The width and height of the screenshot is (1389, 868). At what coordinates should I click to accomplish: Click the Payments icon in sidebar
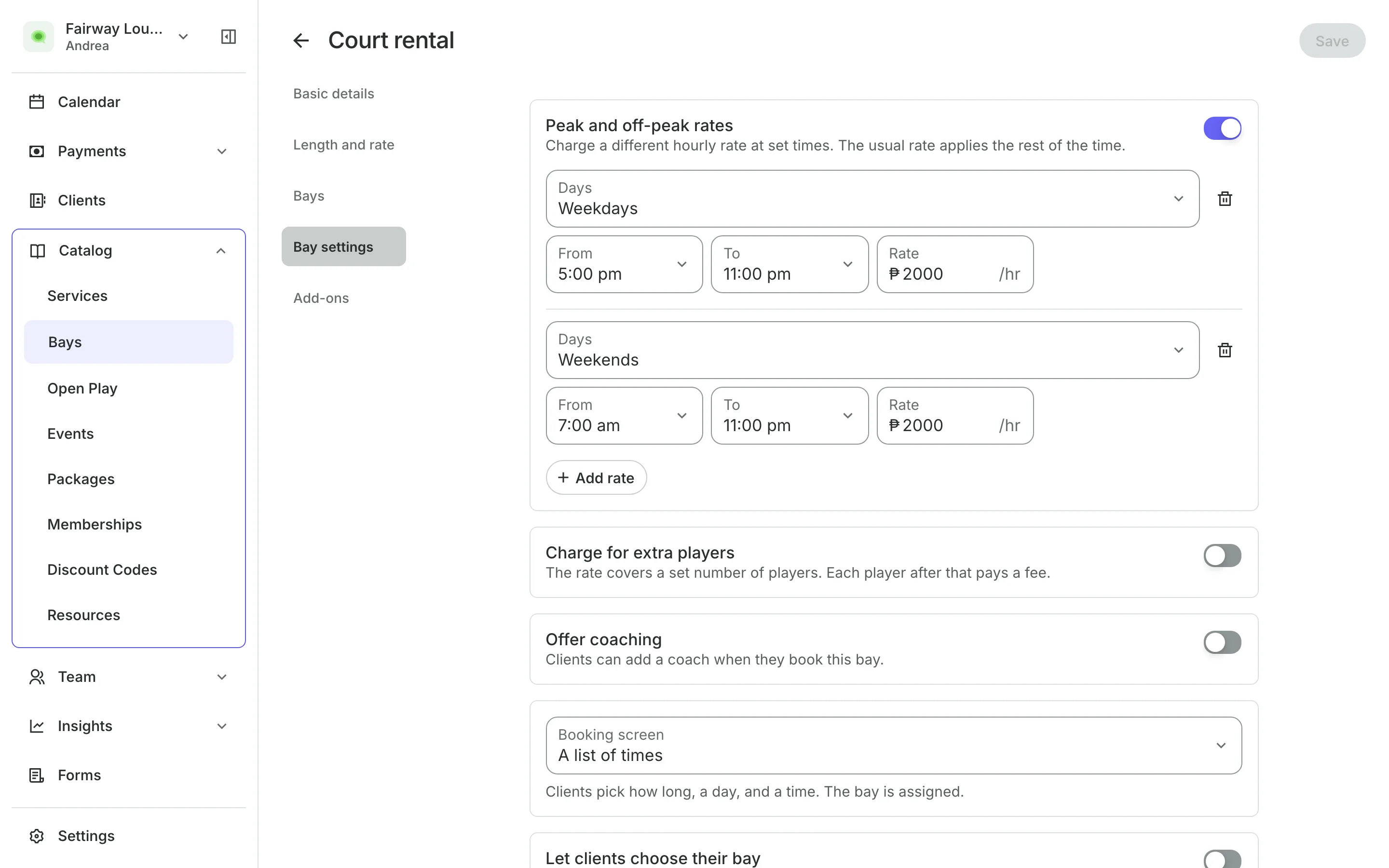coord(37,151)
